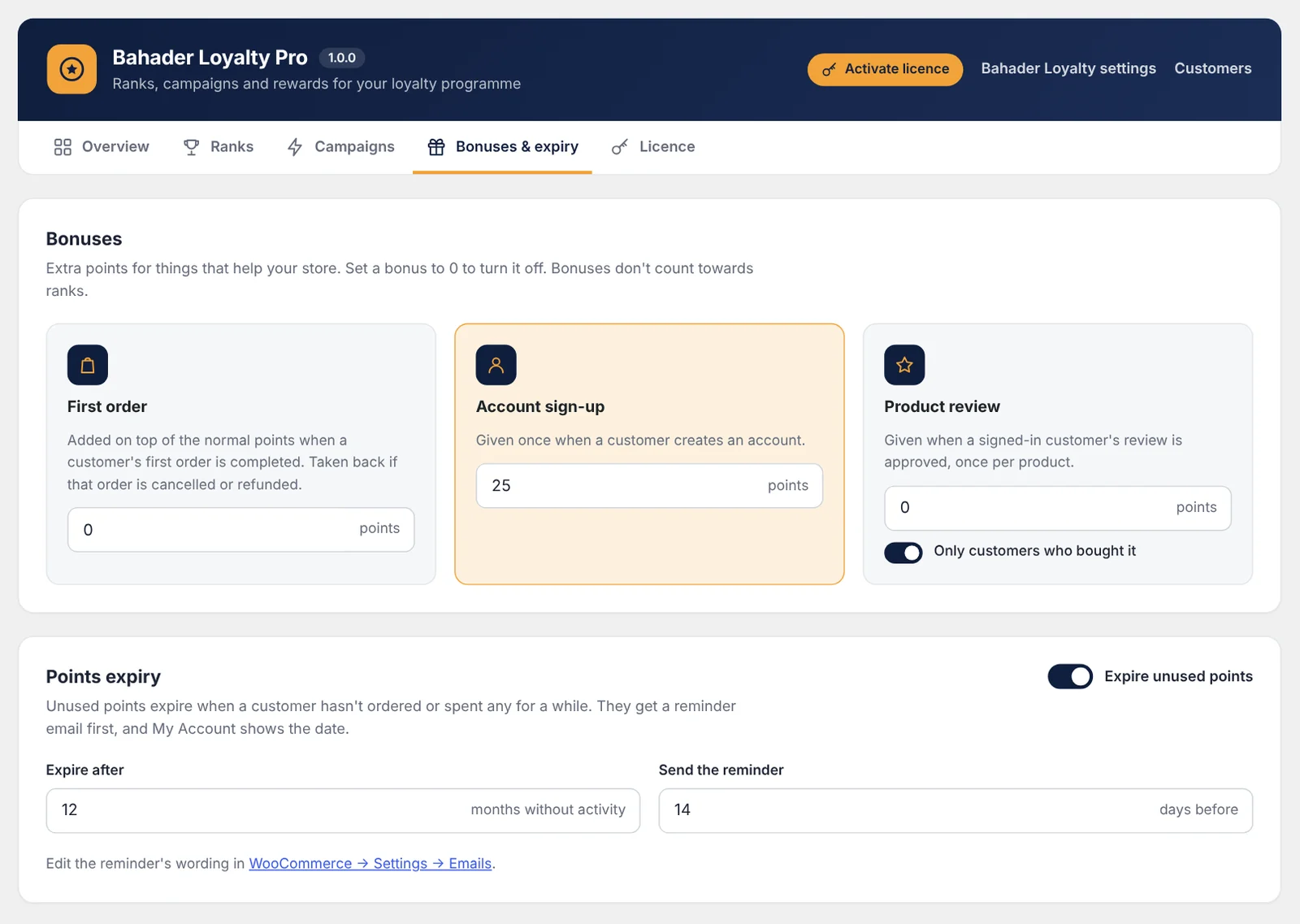Click the Expire after label
This screenshot has height=924, width=1300.
(85, 770)
